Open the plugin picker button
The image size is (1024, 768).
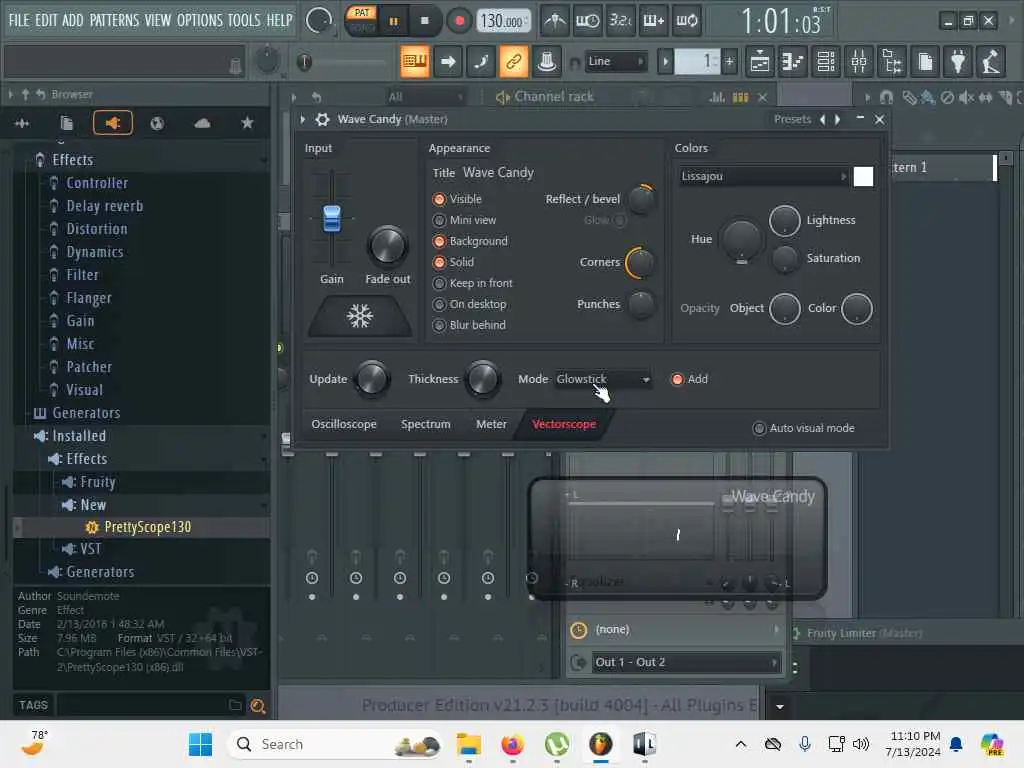[x=958, y=62]
